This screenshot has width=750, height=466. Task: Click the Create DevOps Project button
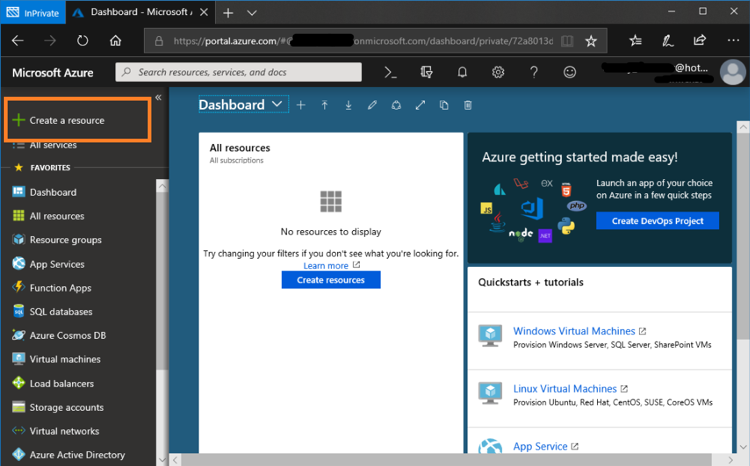(x=657, y=221)
